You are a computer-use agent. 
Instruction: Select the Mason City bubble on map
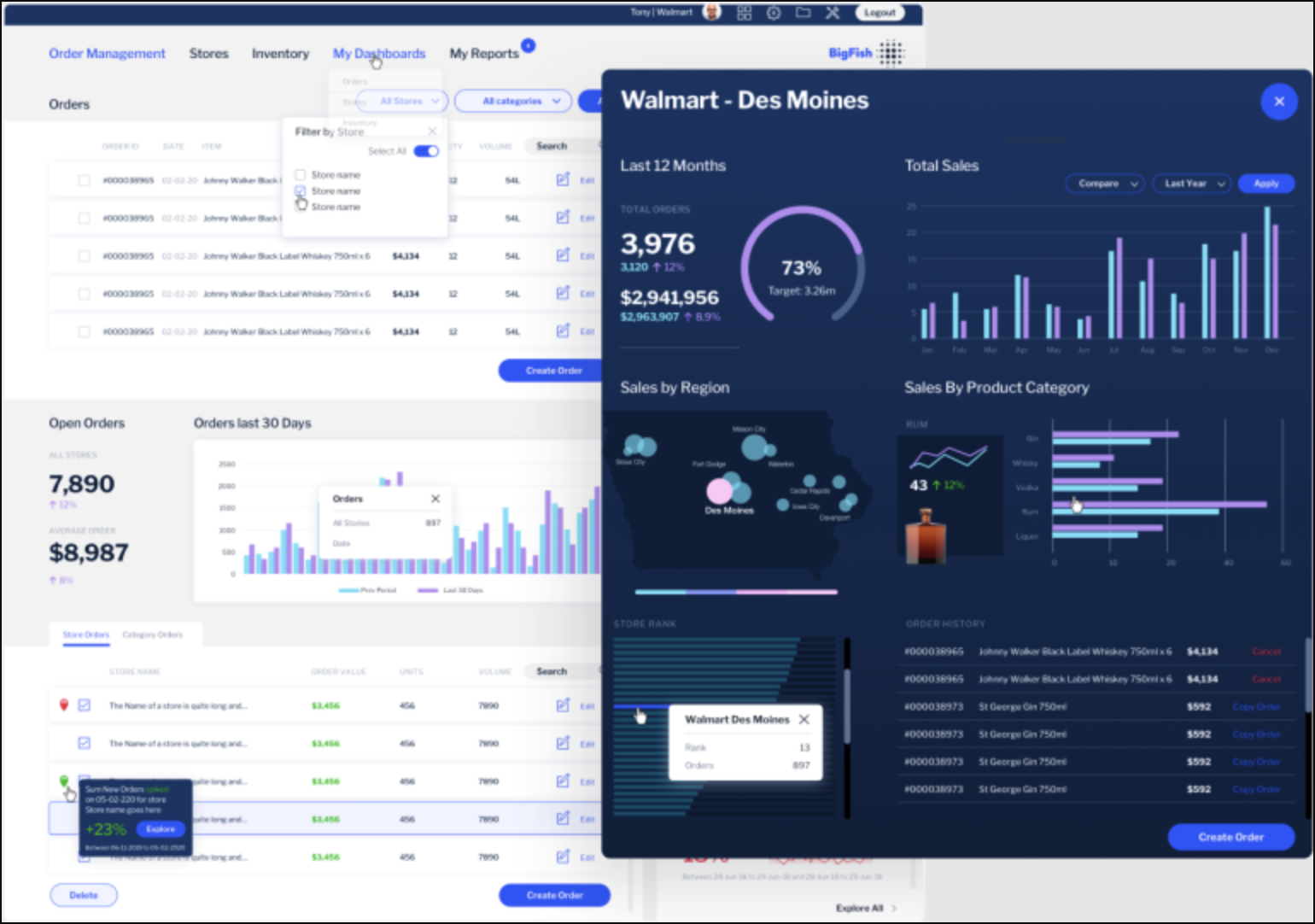click(754, 447)
